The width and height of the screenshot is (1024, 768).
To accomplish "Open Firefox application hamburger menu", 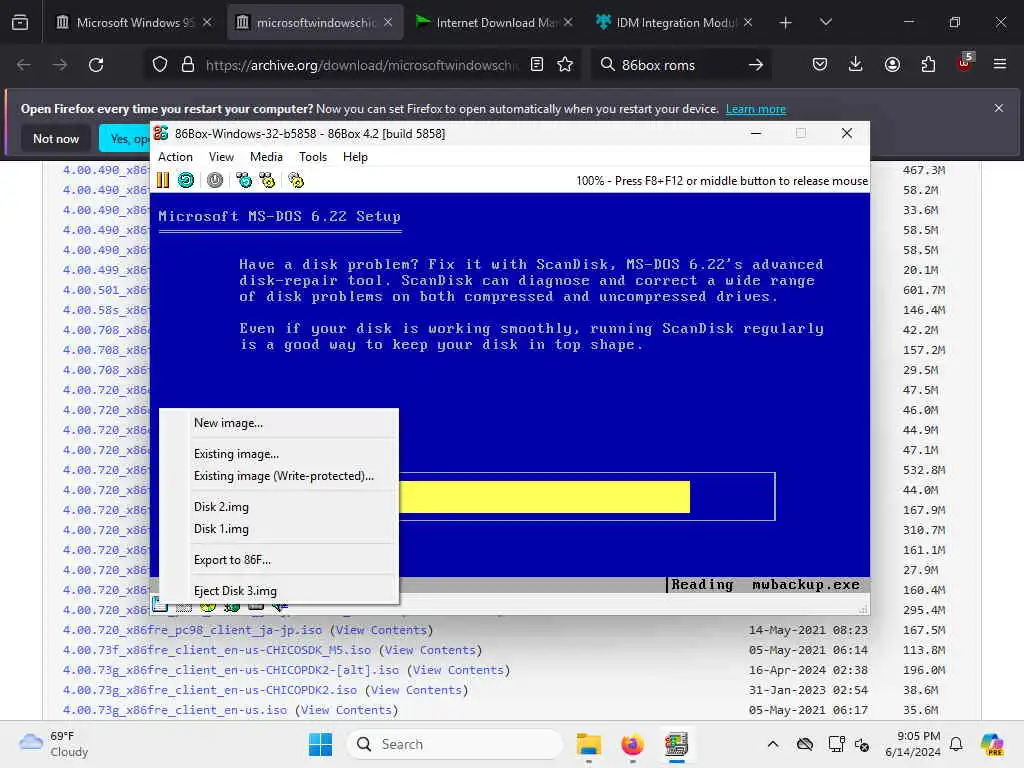I will pyautogui.click(x=1000, y=65).
